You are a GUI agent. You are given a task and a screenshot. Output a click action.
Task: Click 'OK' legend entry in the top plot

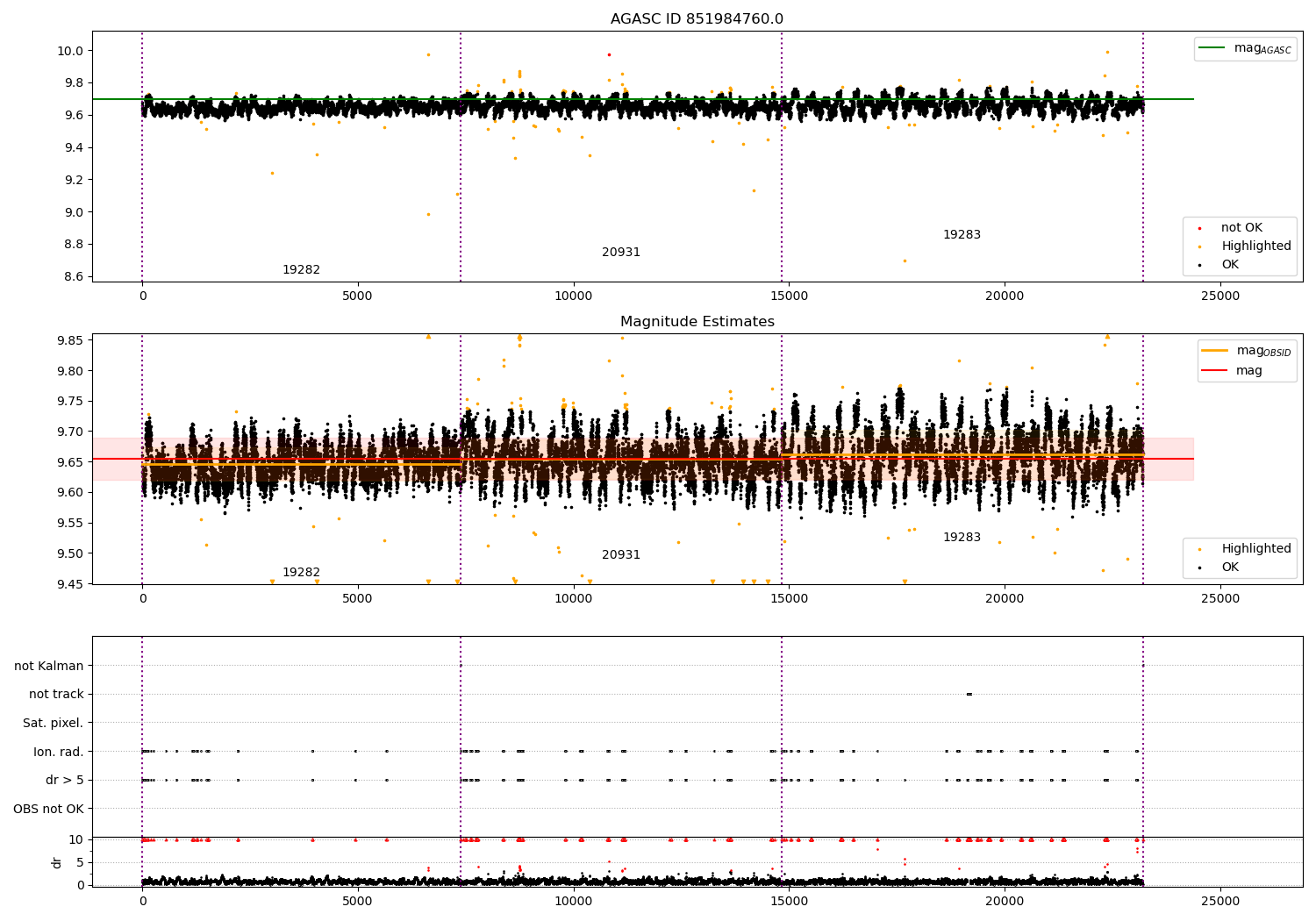click(x=1219, y=265)
